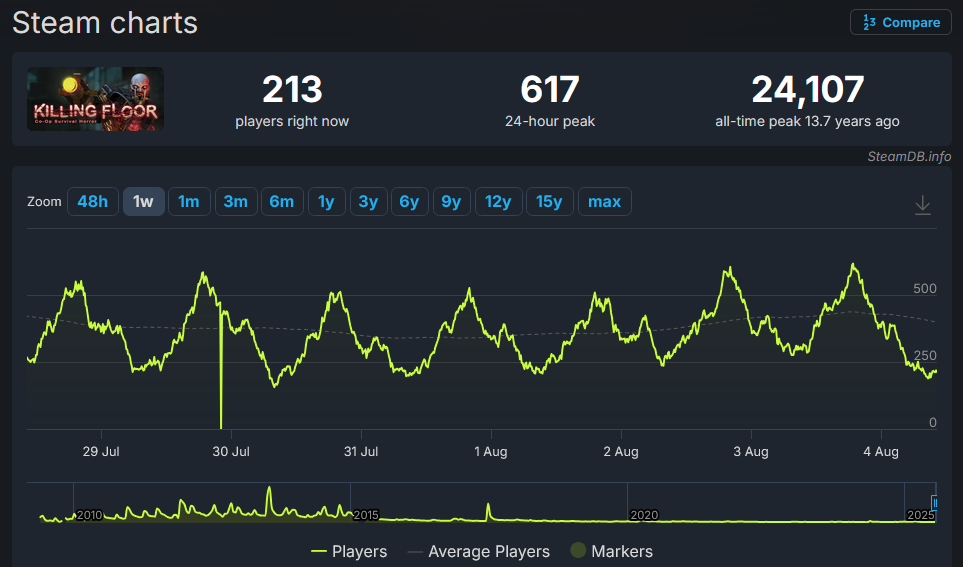
Task: Show the 15y zoom range
Action: point(550,201)
